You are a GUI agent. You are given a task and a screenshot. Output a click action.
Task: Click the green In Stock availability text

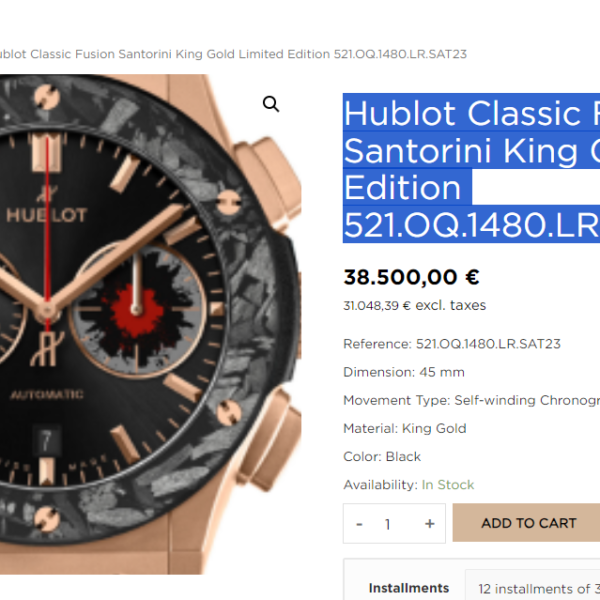(x=448, y=485)
